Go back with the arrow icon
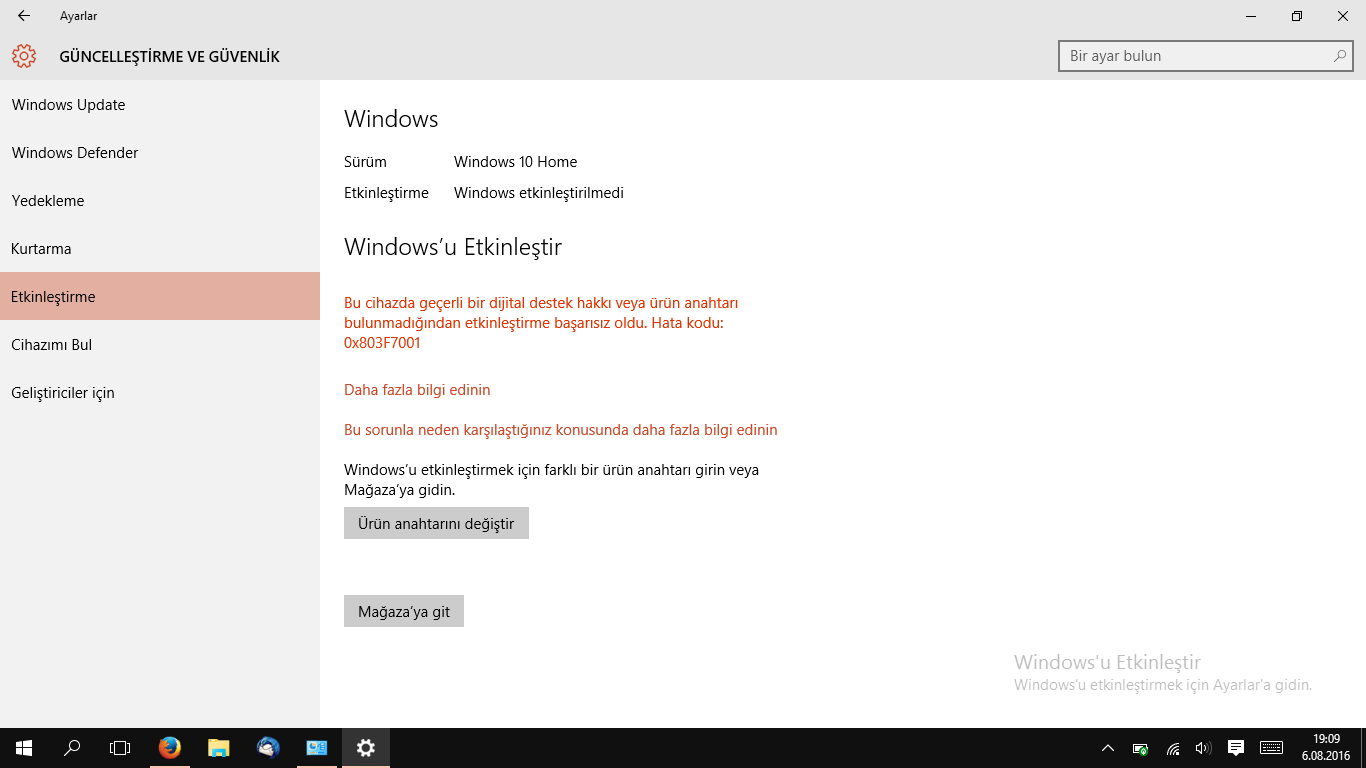Screen dimensions: 1366x768 [24, 16]
